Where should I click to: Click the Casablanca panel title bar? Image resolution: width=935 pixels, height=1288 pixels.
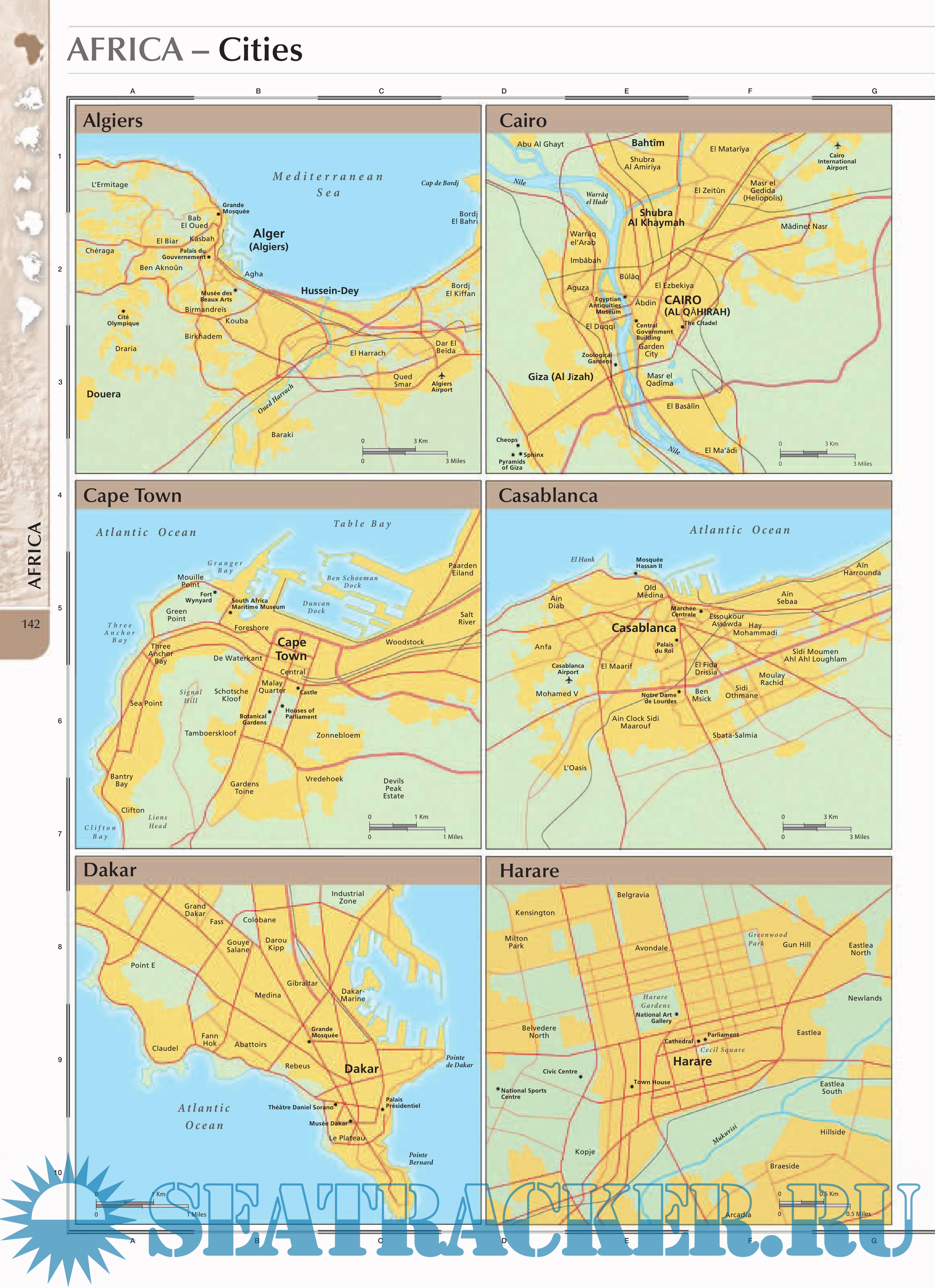pos(548,495)
